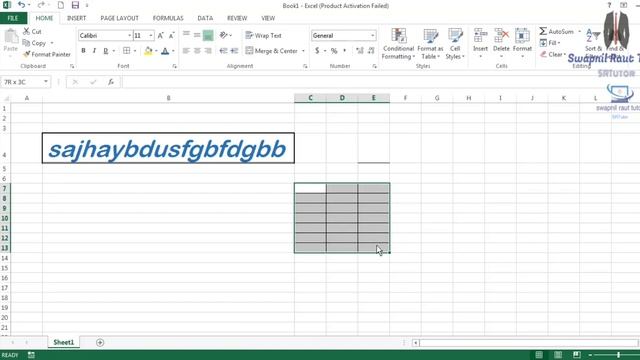Click the Decrease Indent icon
The width and height of the screenshot is (640, 360).
pos(223,51)
